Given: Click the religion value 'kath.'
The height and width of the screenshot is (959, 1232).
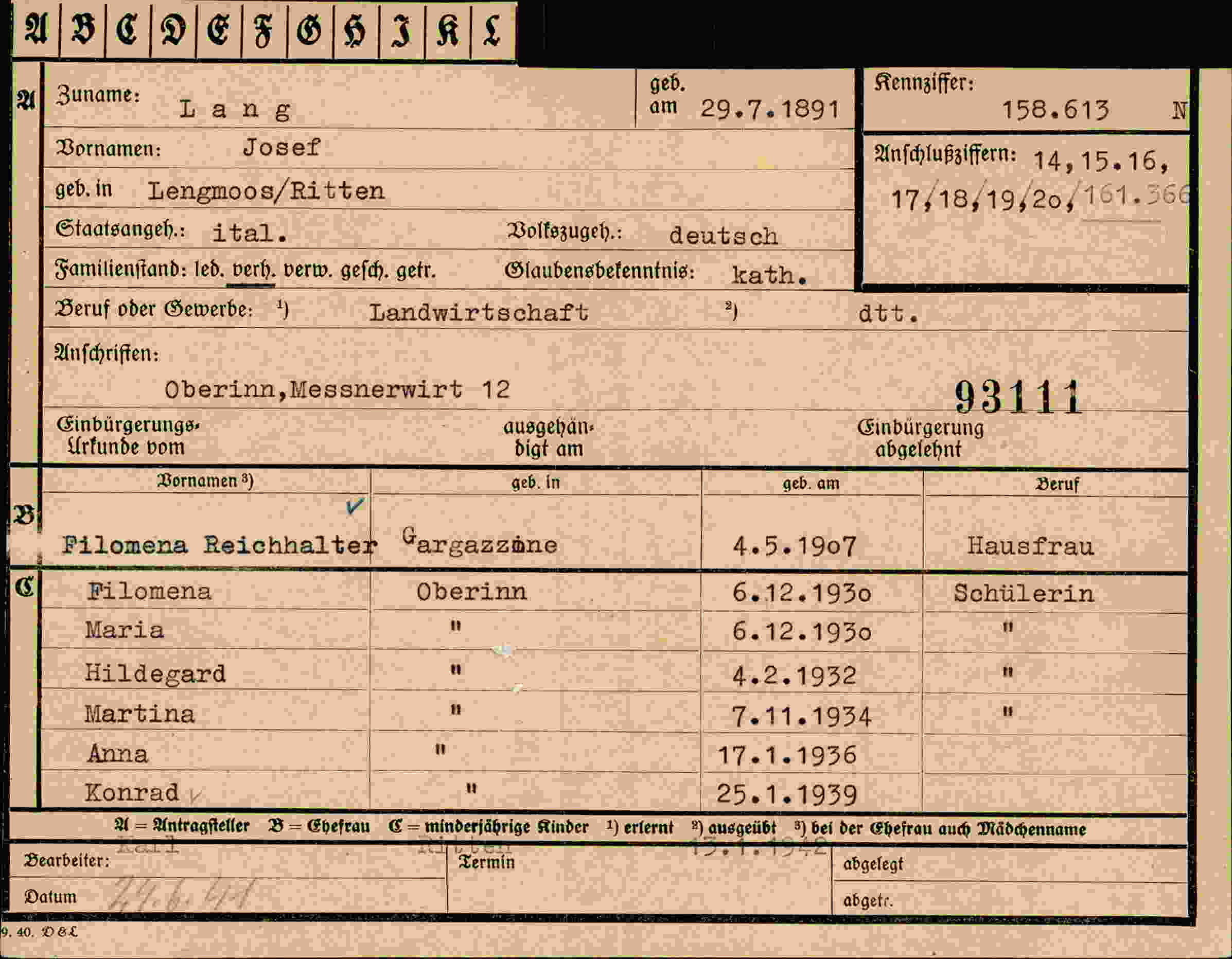Looking at the screenshot, I should click(x=769, y=275).
